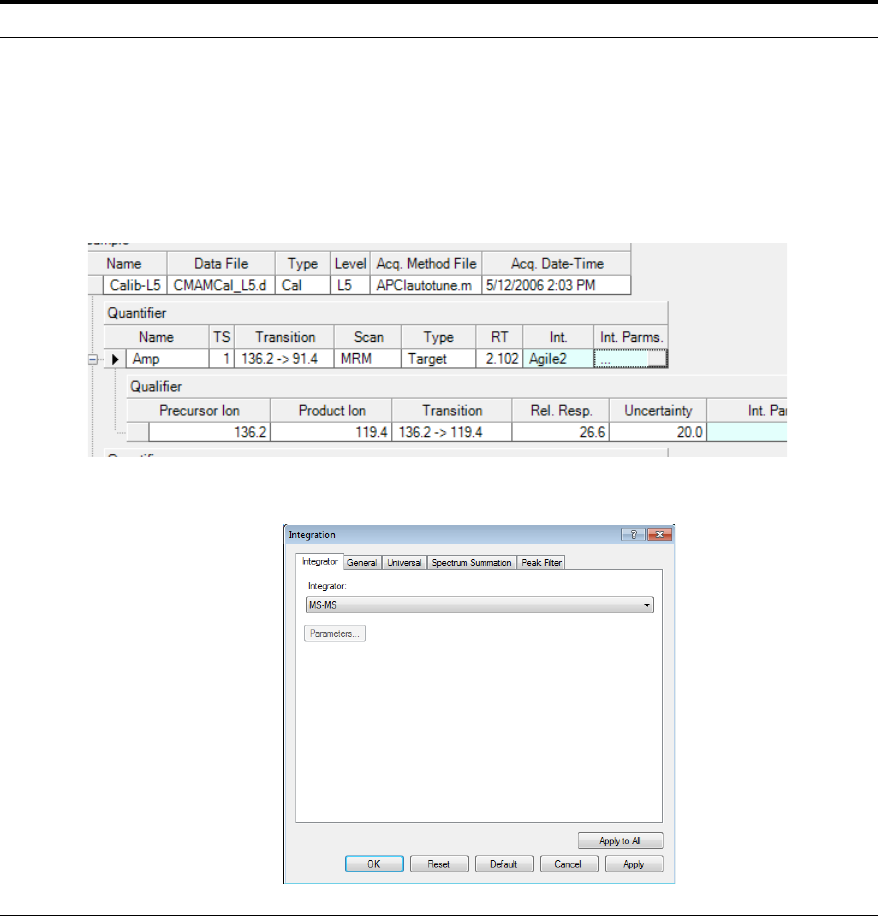Select the qualifier row header box

point(138,432)
